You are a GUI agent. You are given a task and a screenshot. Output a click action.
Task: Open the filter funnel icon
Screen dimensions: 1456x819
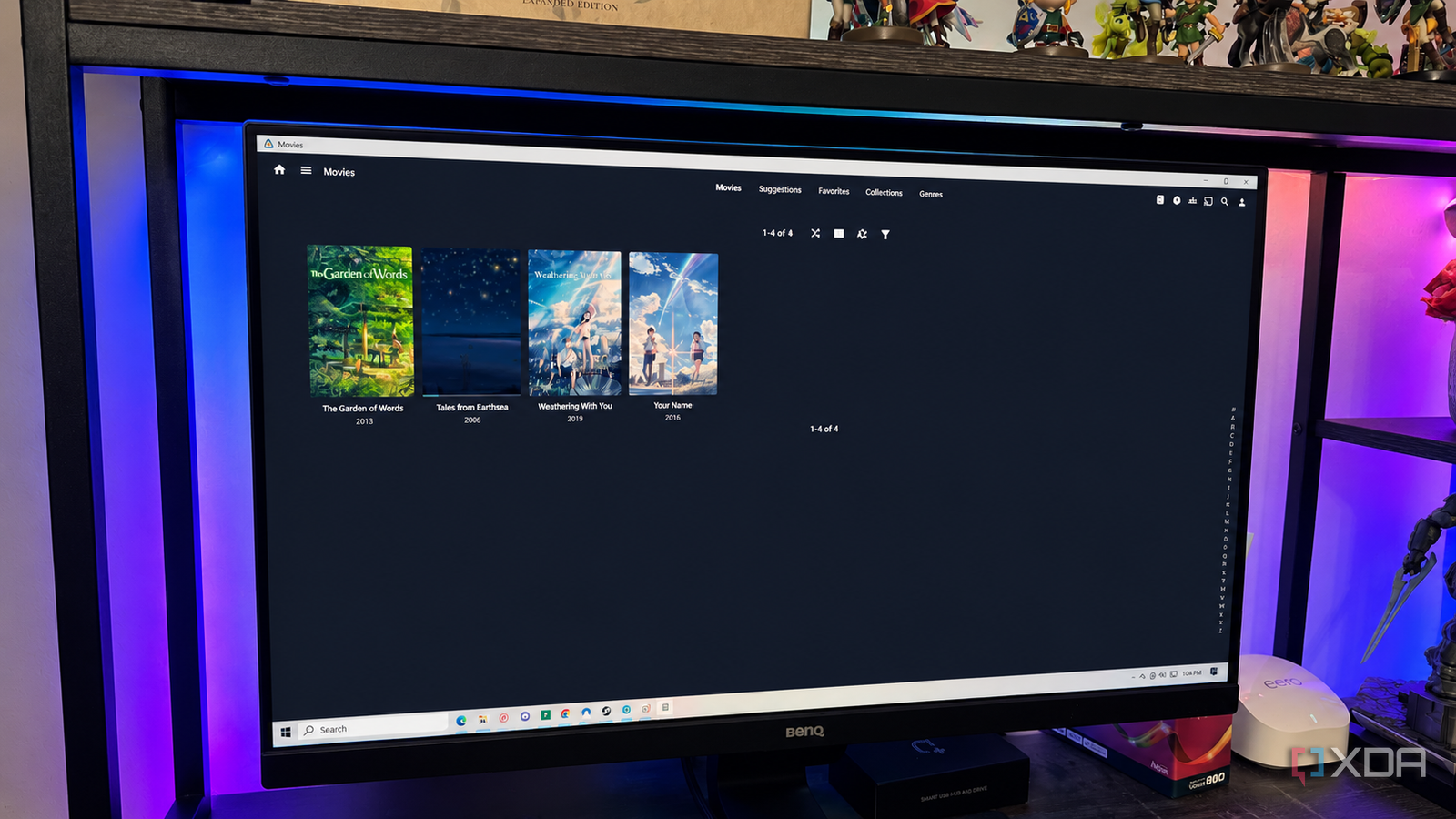click(885, 235)
